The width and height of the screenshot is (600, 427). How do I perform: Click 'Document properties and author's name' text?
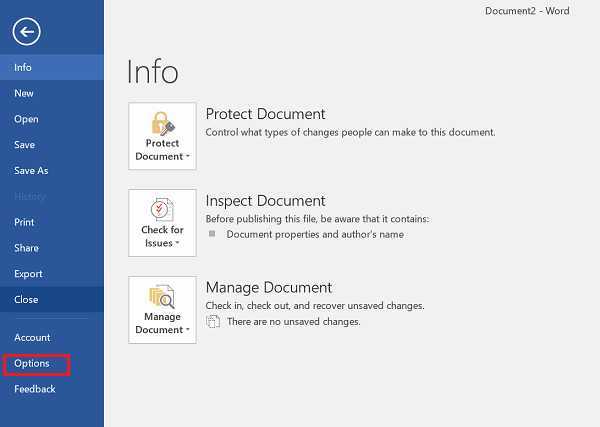[315, 234]
